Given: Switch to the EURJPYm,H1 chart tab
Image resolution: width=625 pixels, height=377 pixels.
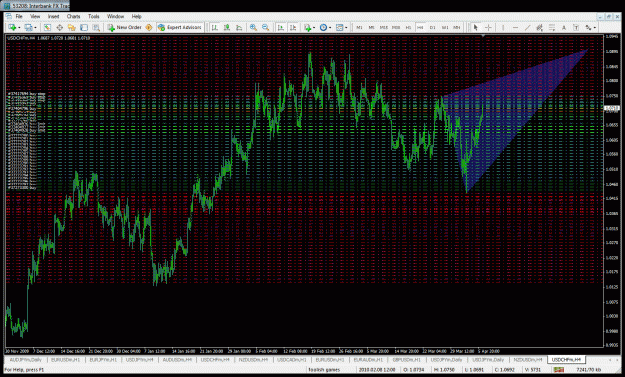Looking at the screenshot, I should click(103, 359).
